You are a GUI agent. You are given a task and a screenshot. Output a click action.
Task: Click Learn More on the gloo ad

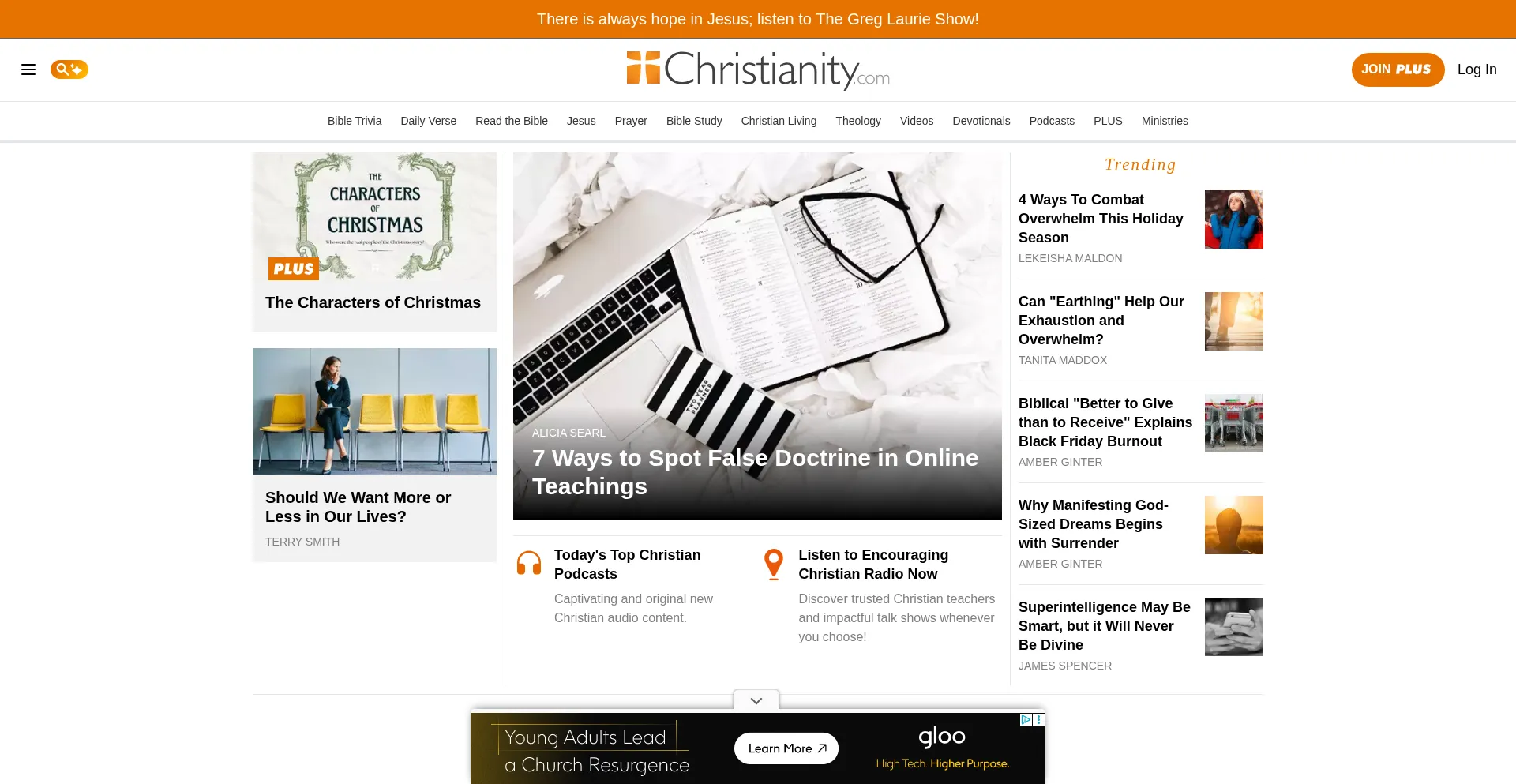click(x=786, y=748)
